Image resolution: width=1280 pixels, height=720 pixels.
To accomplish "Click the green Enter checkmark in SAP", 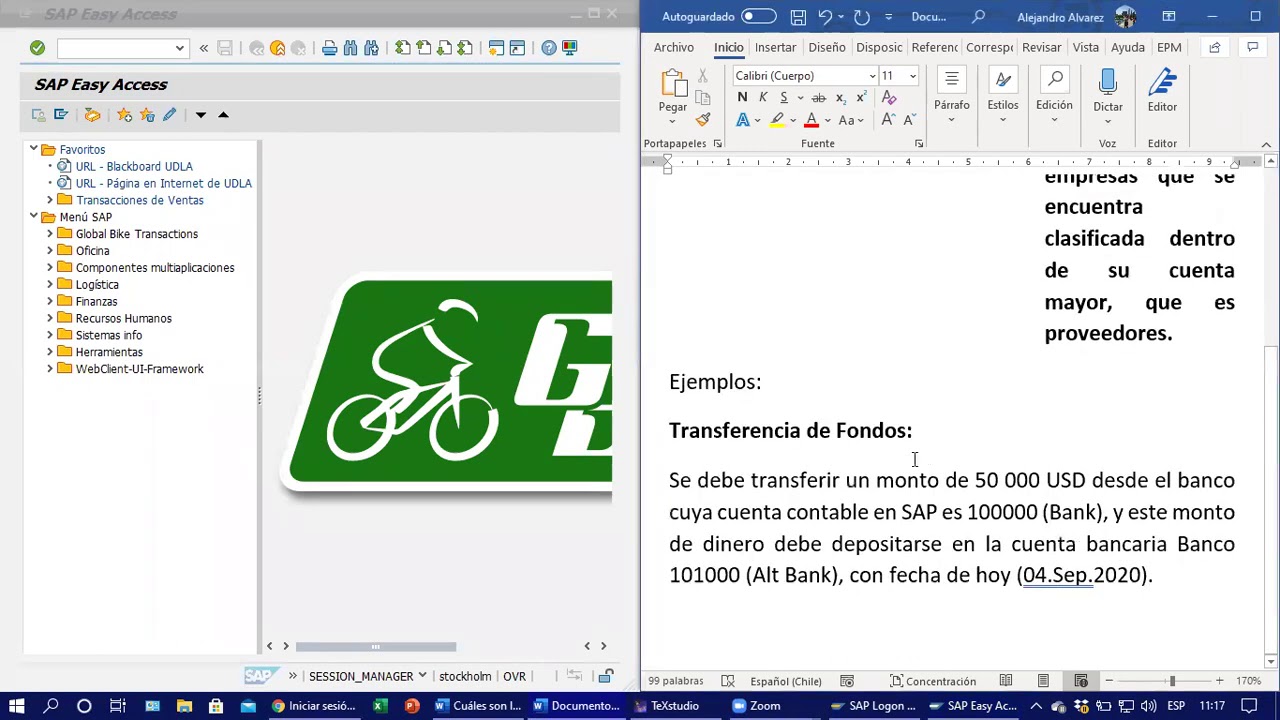I will coord(37,48).
